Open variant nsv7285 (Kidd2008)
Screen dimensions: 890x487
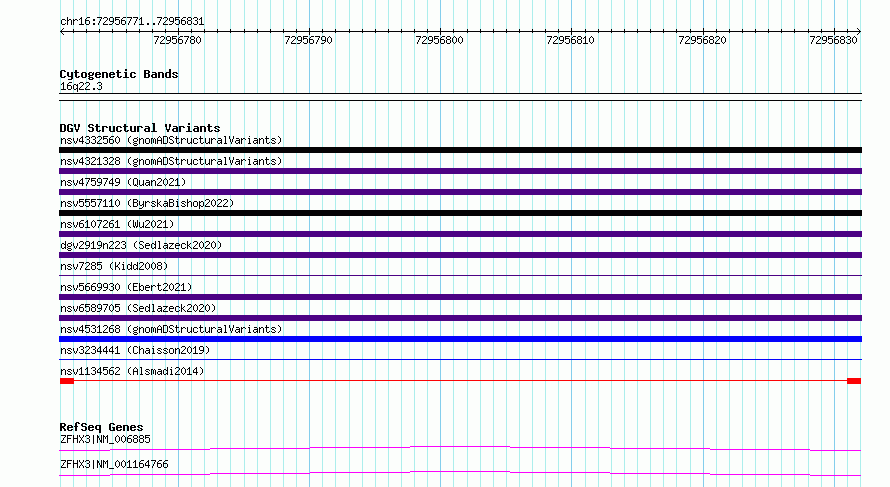(x=114, y=266)
